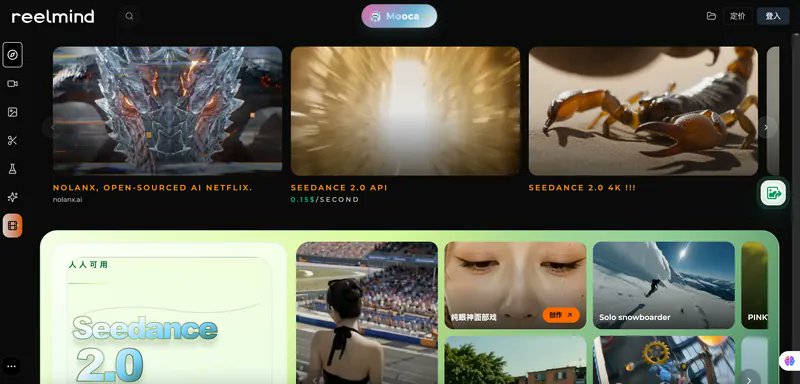Click the orange 创作 create button
The height and width of the screenshot is (384, 800).
click(x=561, y=315)
